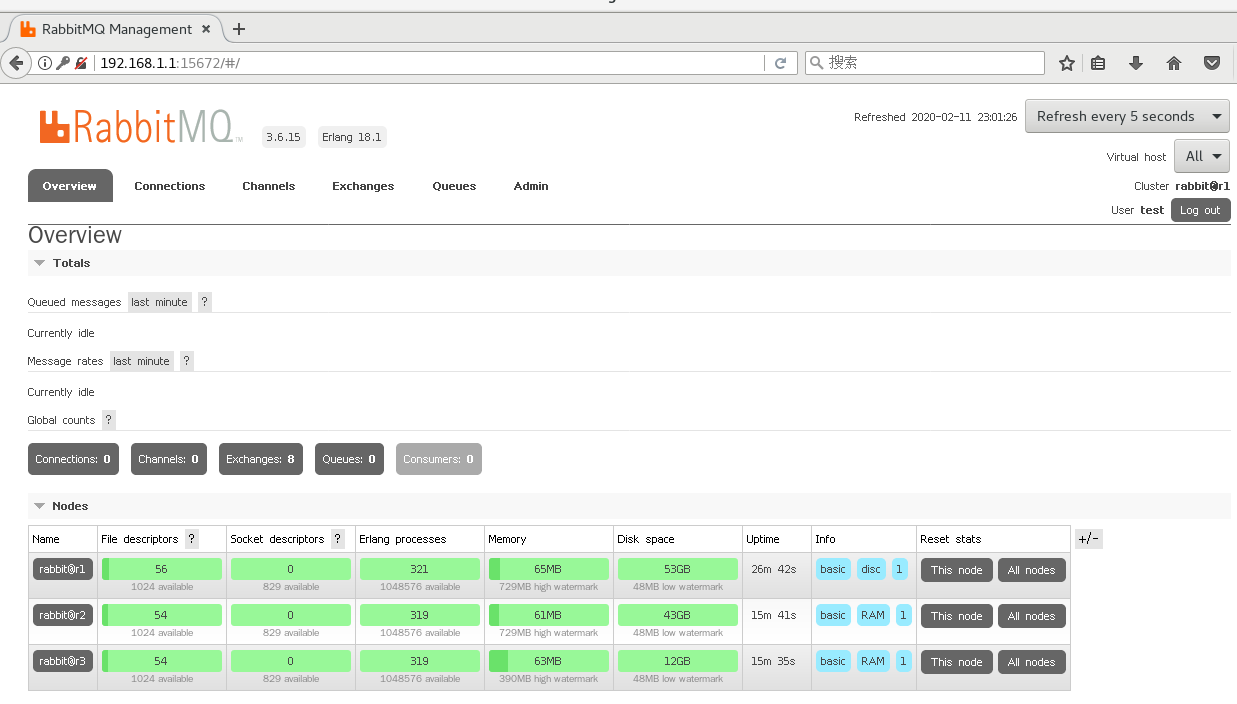This screenshot has width=1237, height=704.
Task: Reset stats for All nodes in rabbit@r3 row
Action: pos(1032,662)
